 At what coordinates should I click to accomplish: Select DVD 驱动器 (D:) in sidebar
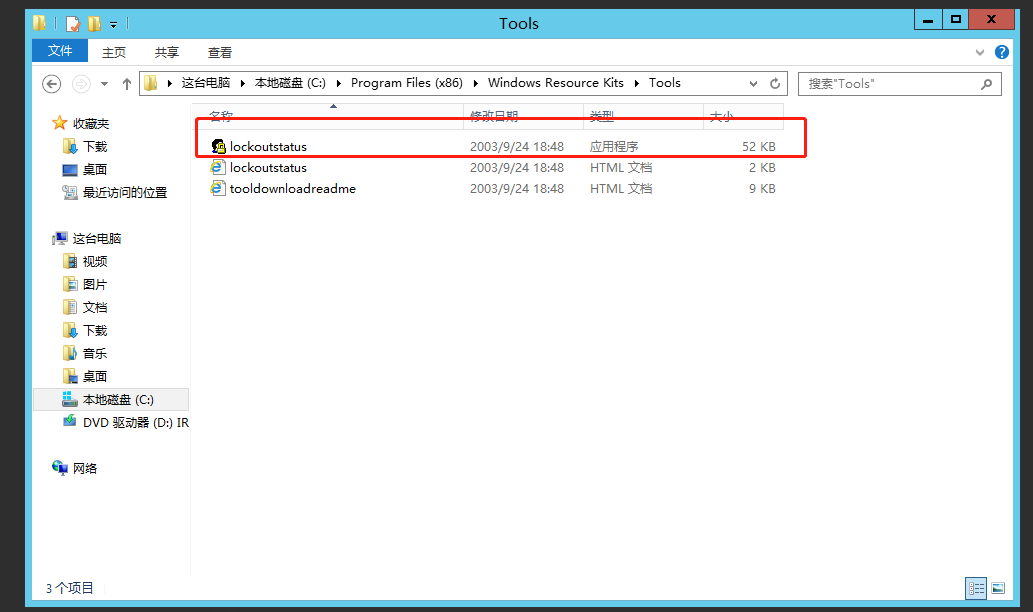135,422
